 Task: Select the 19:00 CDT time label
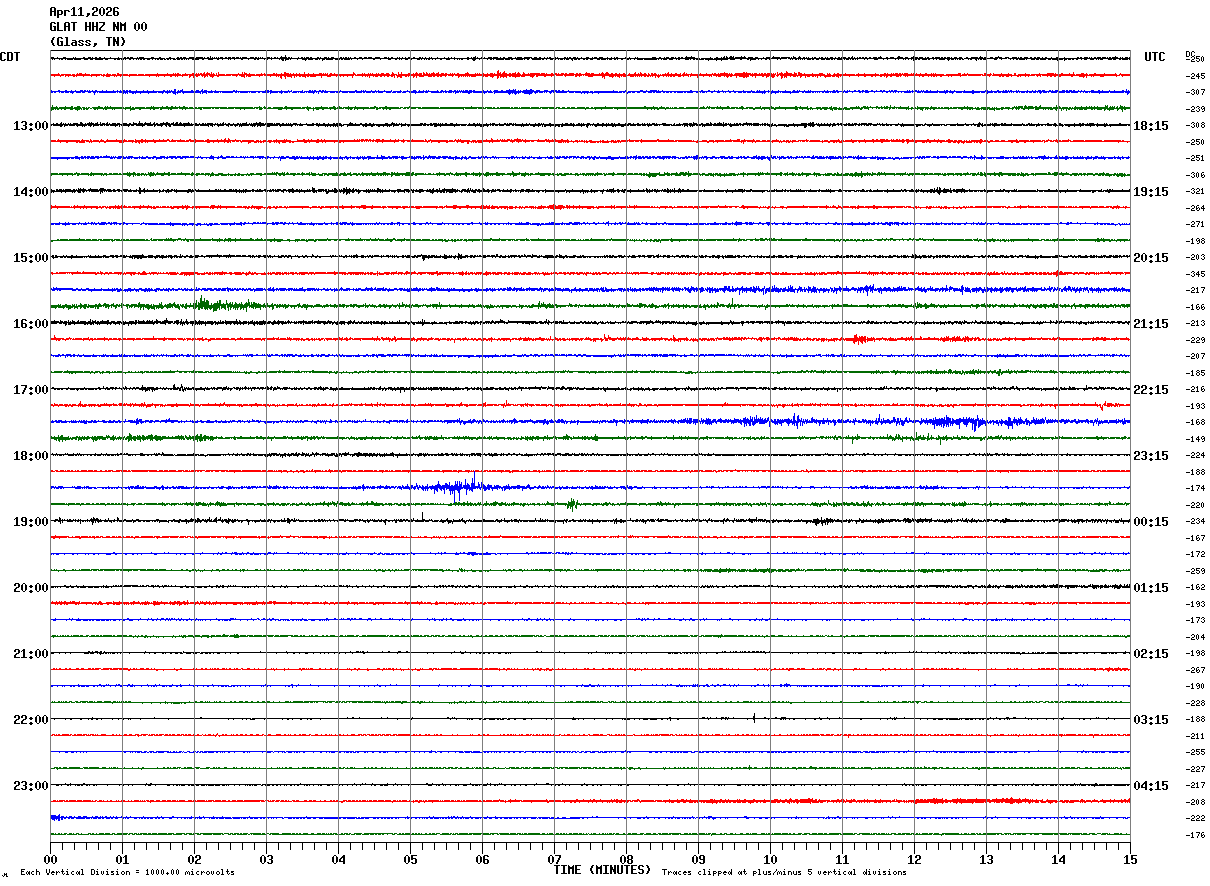click(31, 522)
